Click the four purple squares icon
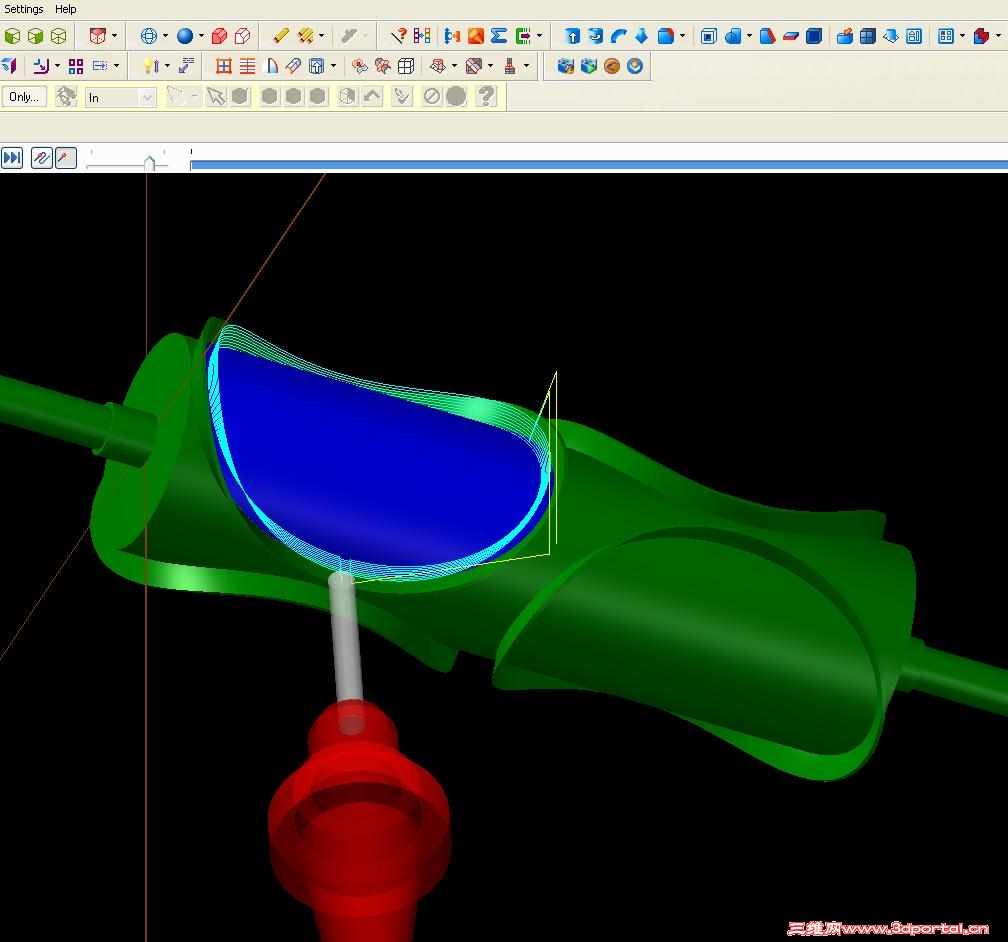This screenshot has width=1008, height=942. [76, 66]
